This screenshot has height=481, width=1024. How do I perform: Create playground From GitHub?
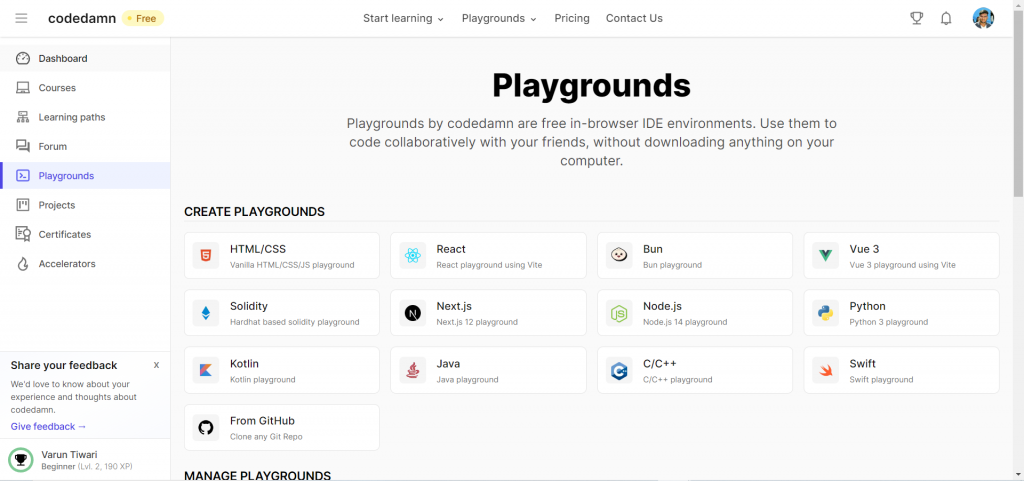click(282, 427)
